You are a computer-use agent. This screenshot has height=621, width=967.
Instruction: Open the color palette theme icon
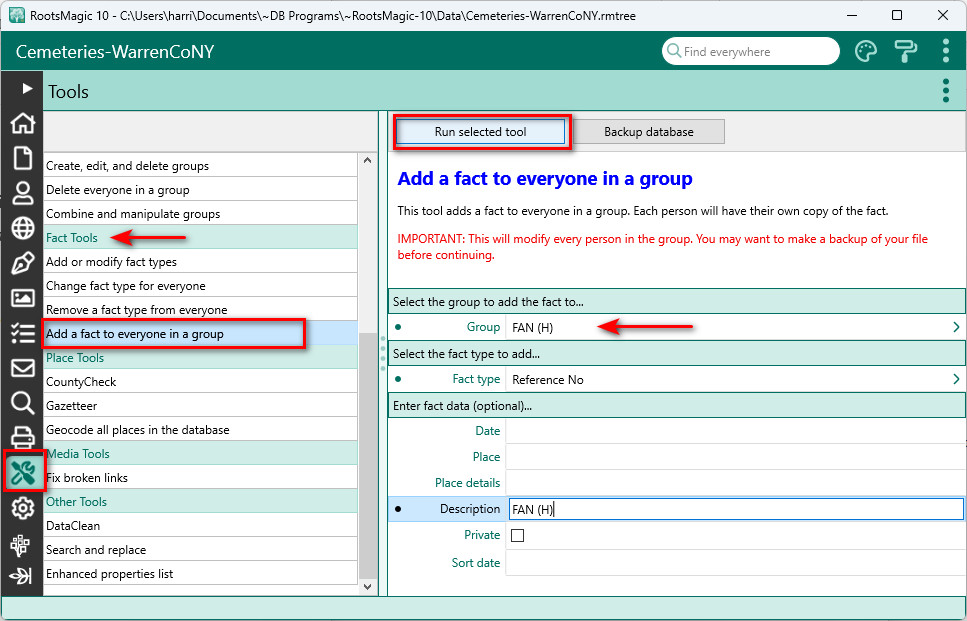click(x=866, y=51)
